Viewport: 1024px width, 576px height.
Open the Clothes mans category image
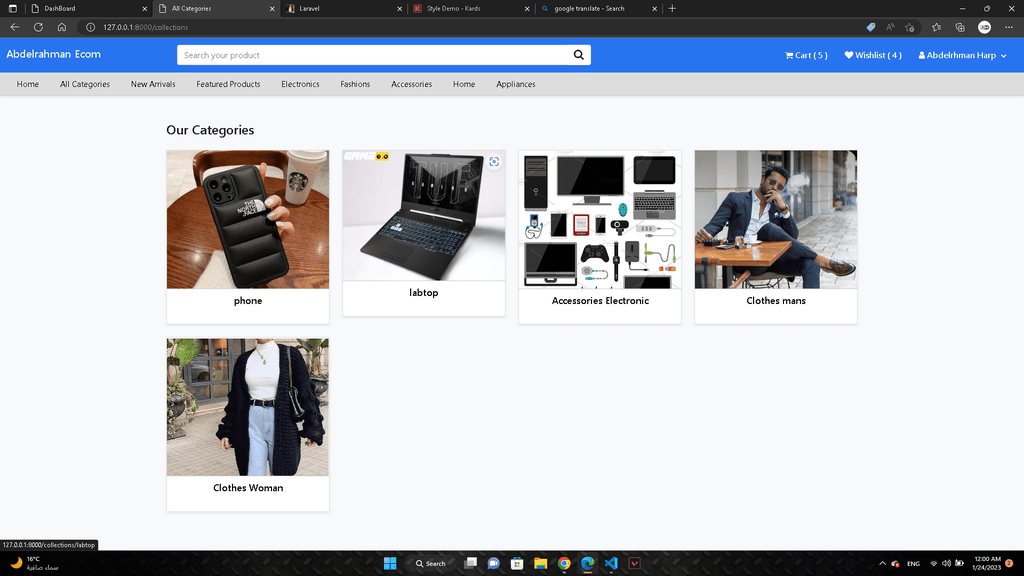(x=776, y=219)
